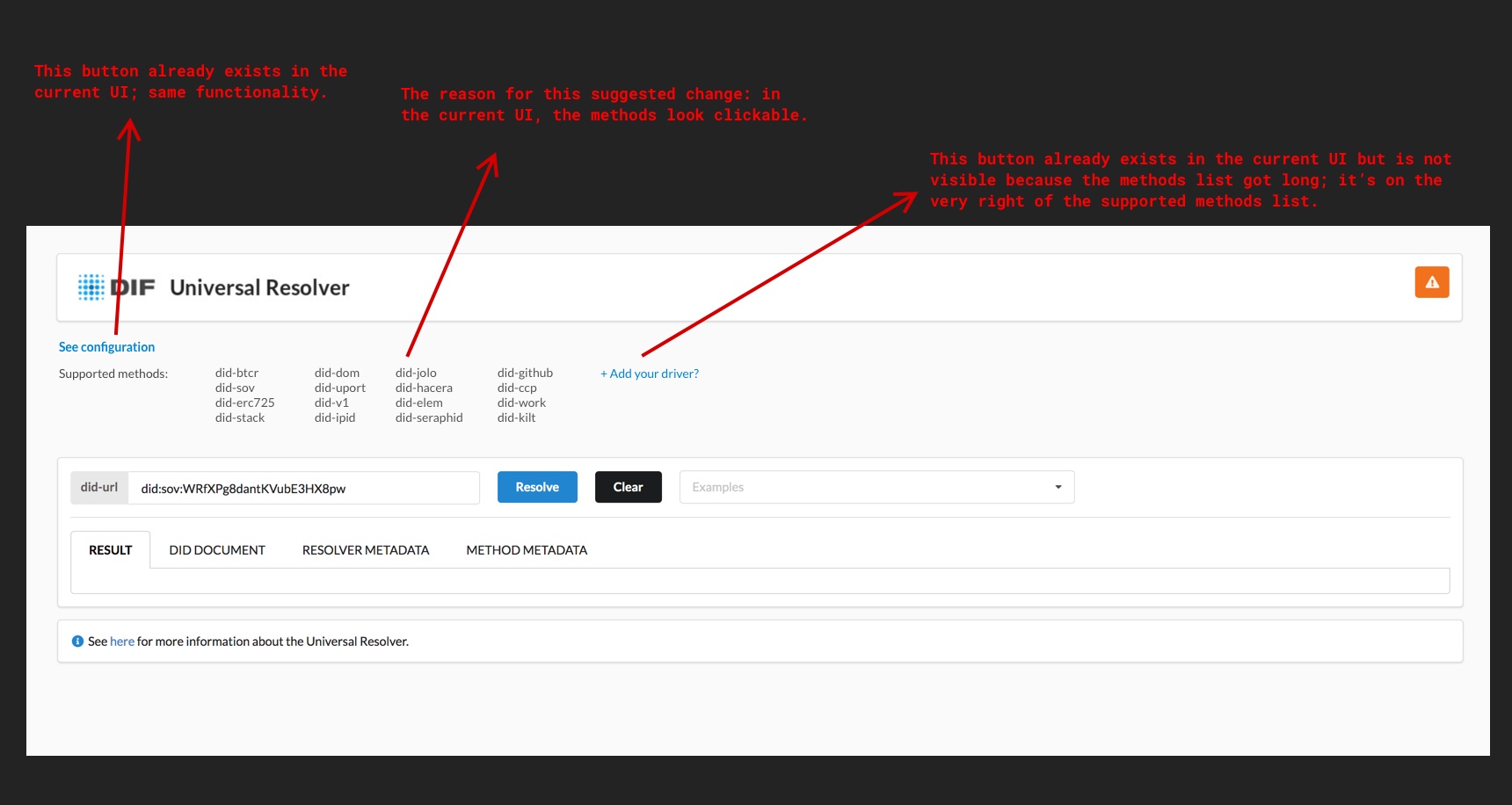
Task: Switch to the DID DOCUMENT tab
Action: coord(217,549)
